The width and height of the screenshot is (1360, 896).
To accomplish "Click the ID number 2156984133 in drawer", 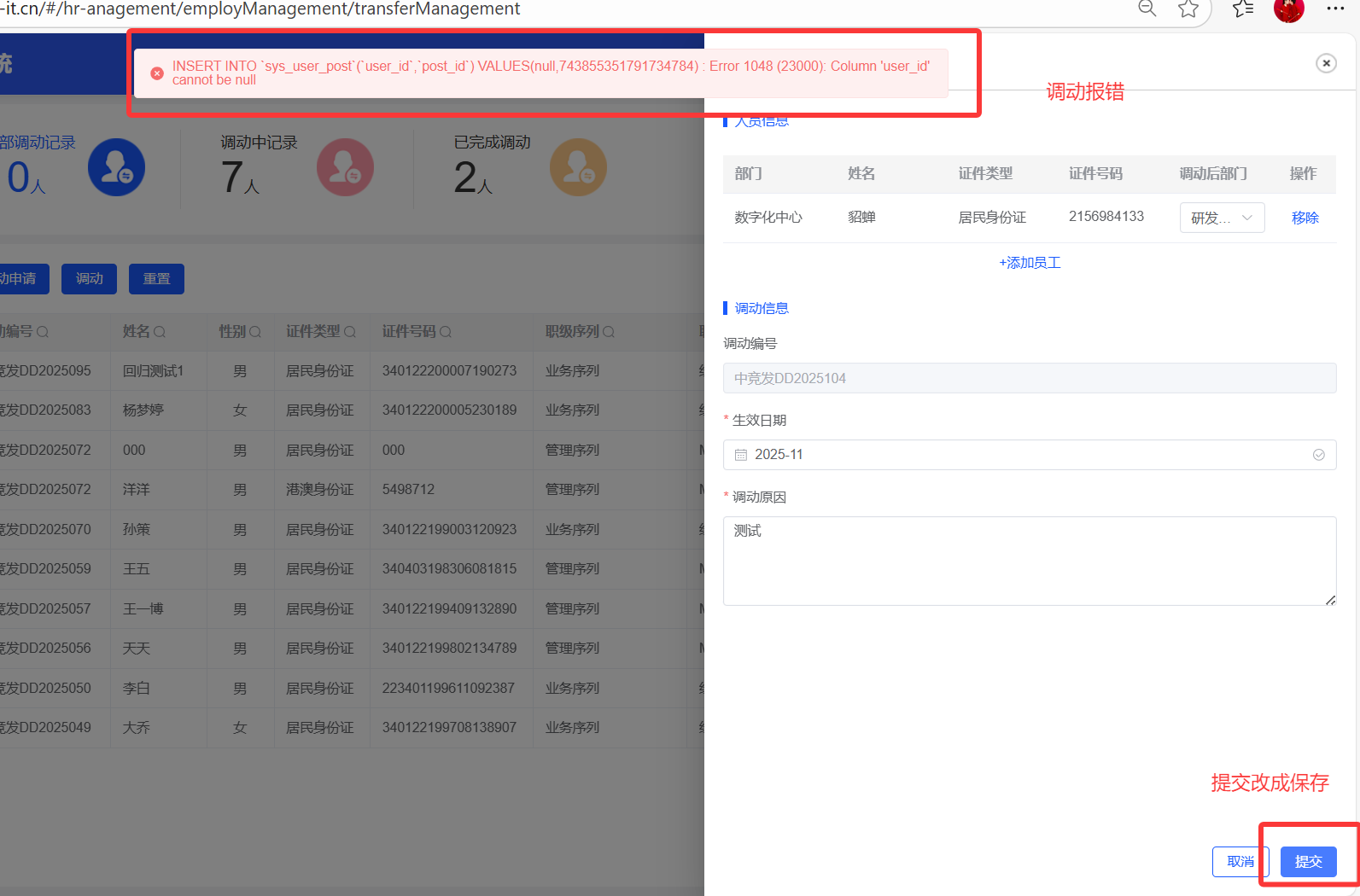I will point(1106,217).
